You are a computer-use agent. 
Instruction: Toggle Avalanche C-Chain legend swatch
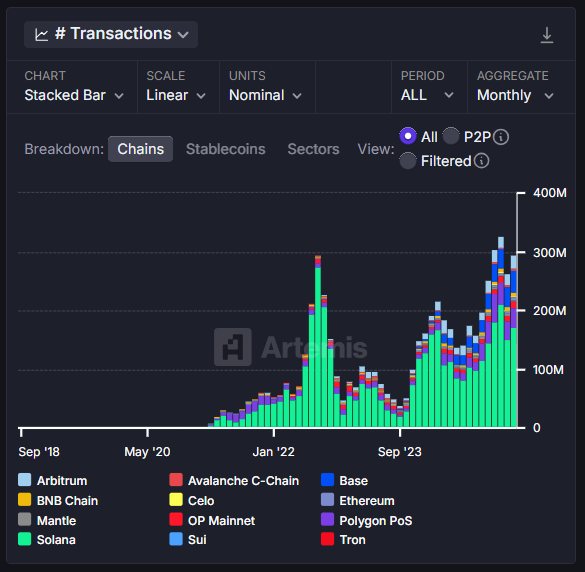pos(176,480)
